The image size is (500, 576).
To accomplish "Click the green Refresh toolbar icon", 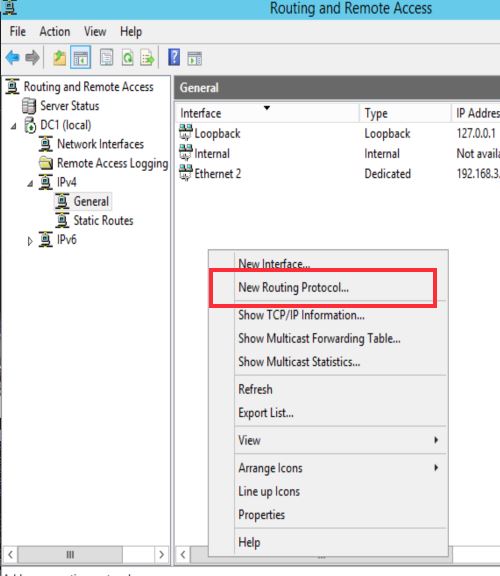I will pos(127,58).
